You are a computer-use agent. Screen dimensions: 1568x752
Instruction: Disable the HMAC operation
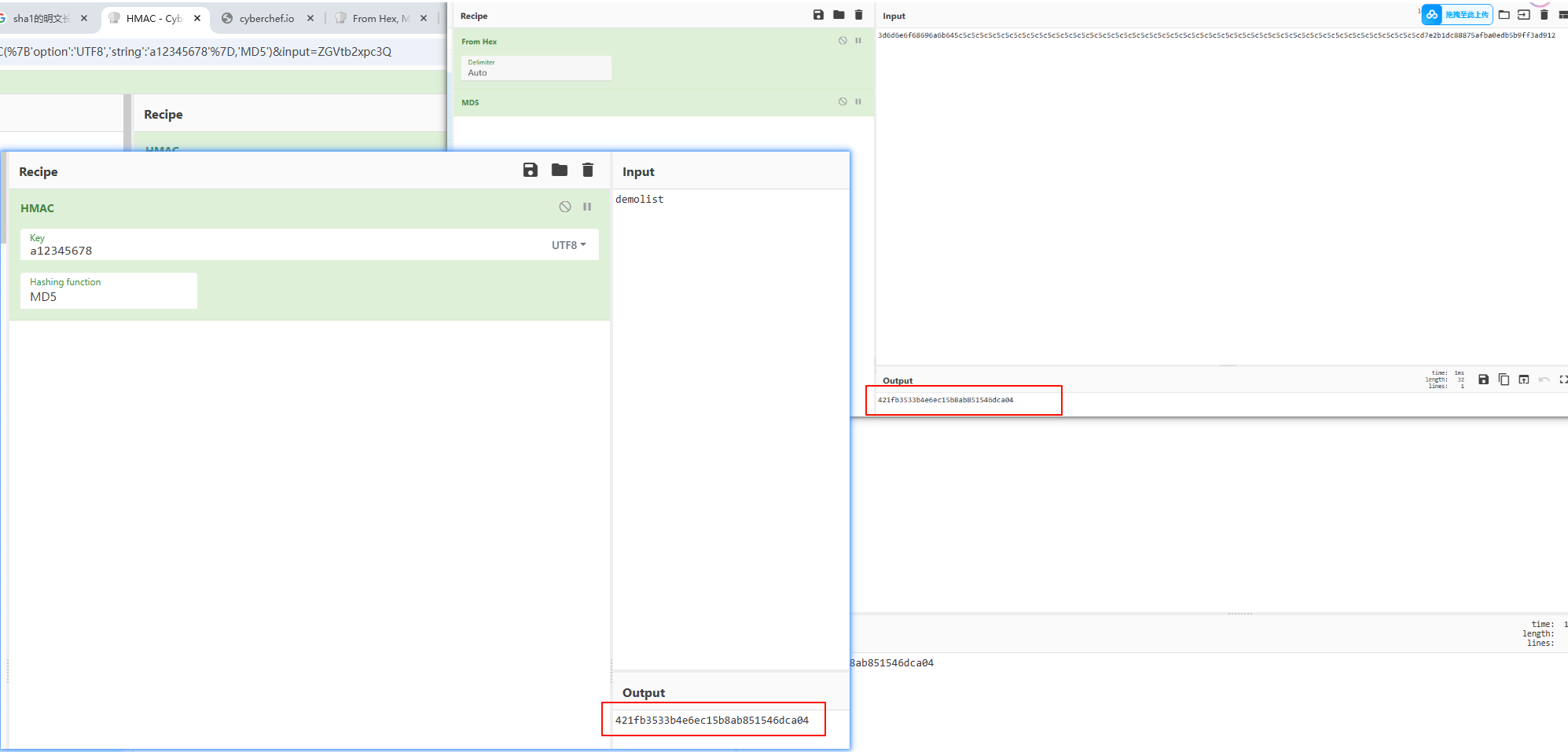coord(565,207)
